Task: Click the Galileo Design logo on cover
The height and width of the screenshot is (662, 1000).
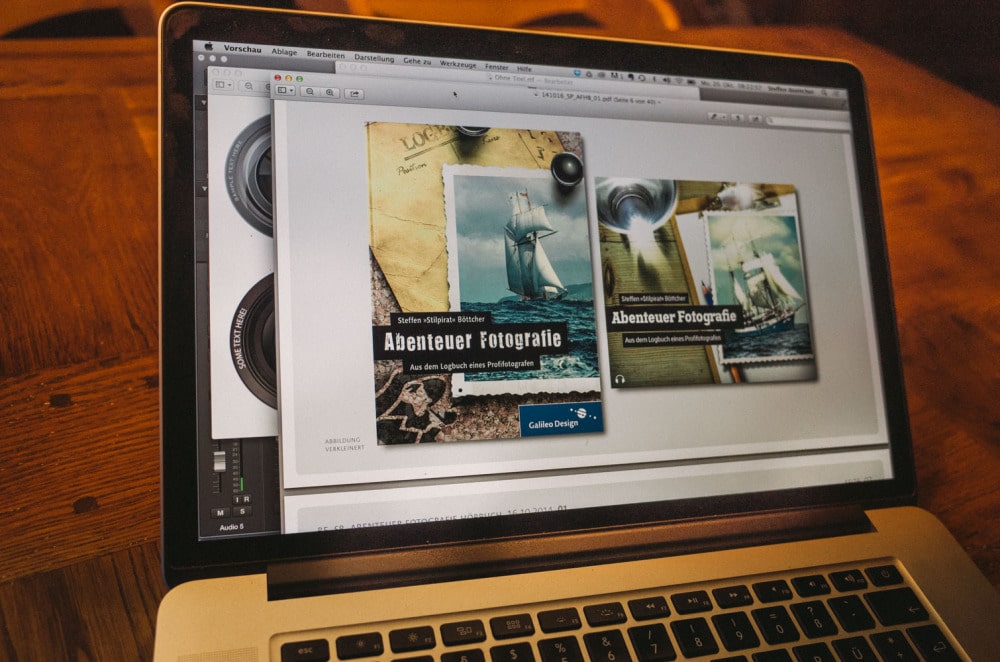Action: coord(562,419)
